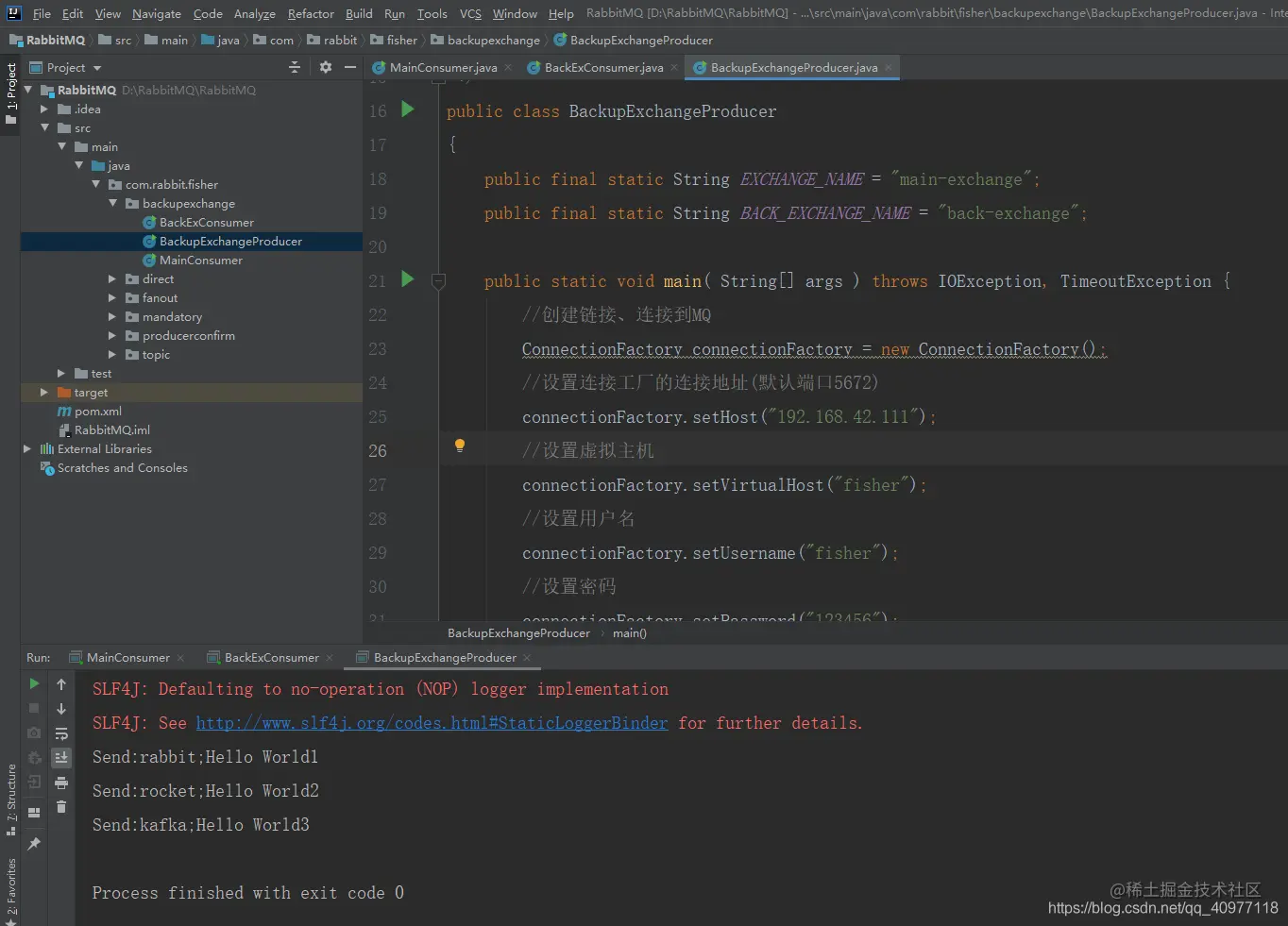Click BackupExchangeProducer in editor bottom breadcrumb
Screen dimensions: 1288x926
coord(518,632)
